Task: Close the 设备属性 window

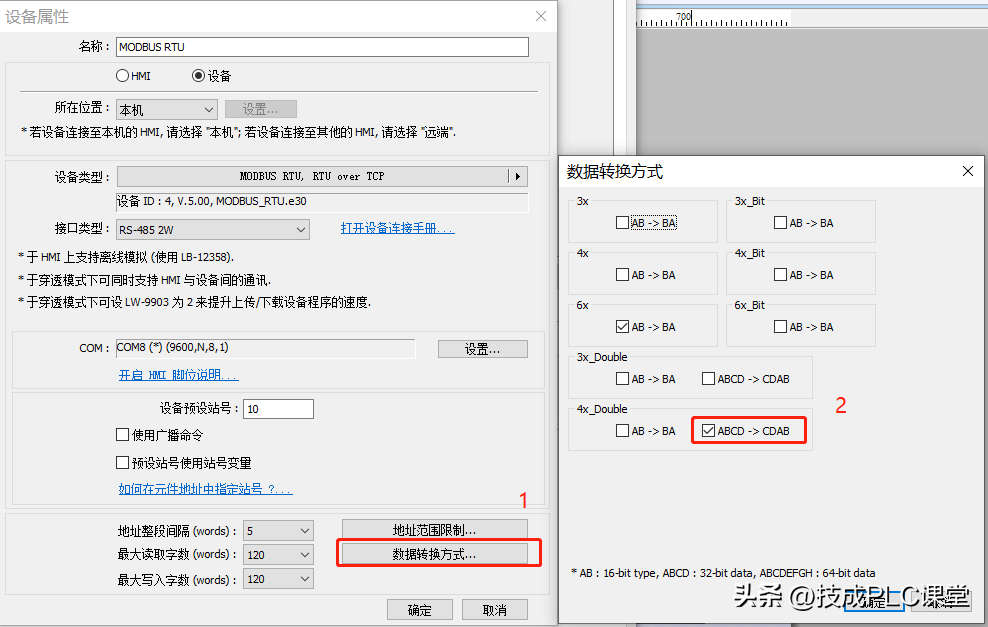Action: (541, 16)
